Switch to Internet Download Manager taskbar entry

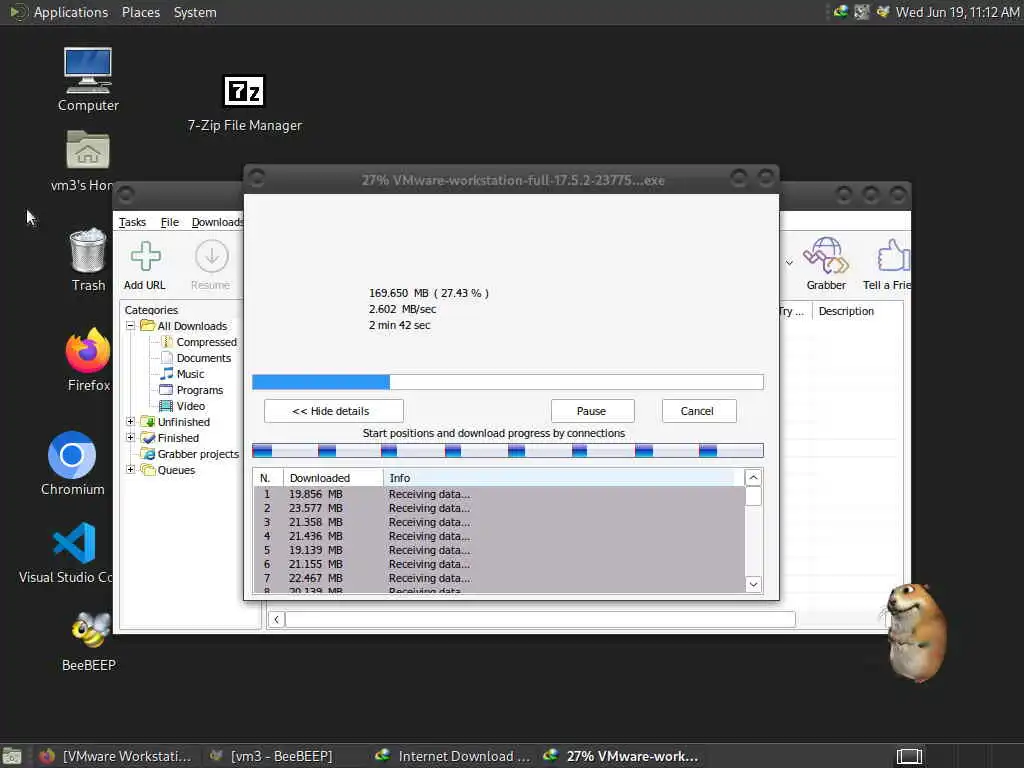click(x=453, y=756)
